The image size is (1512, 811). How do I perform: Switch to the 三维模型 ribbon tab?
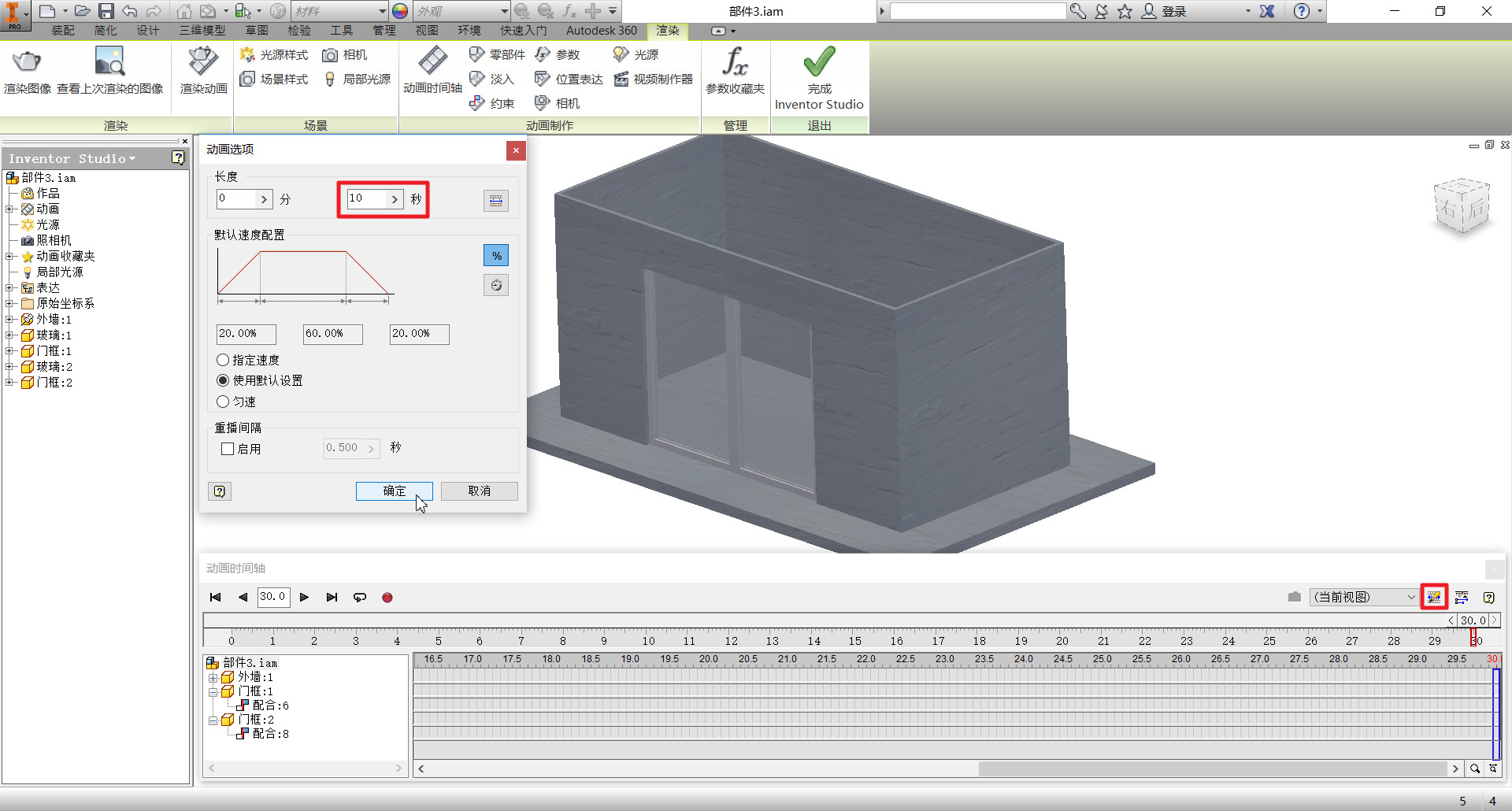coord(202,30)
